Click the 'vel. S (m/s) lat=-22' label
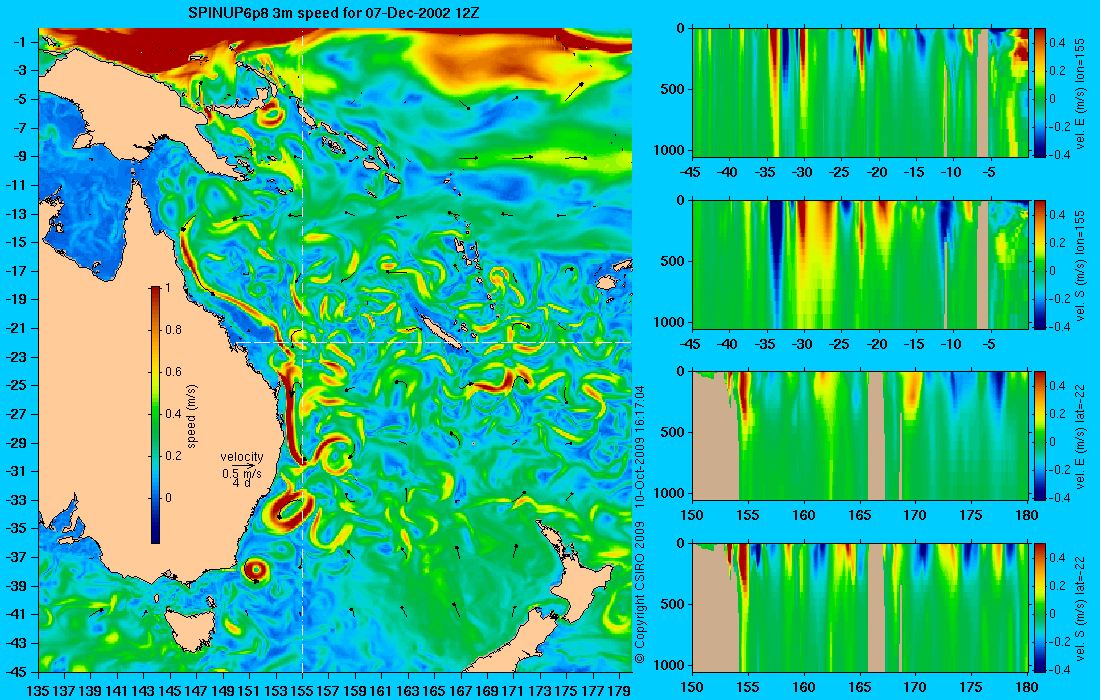This screenshot has height=700, width=1100. pos(1080,607)
